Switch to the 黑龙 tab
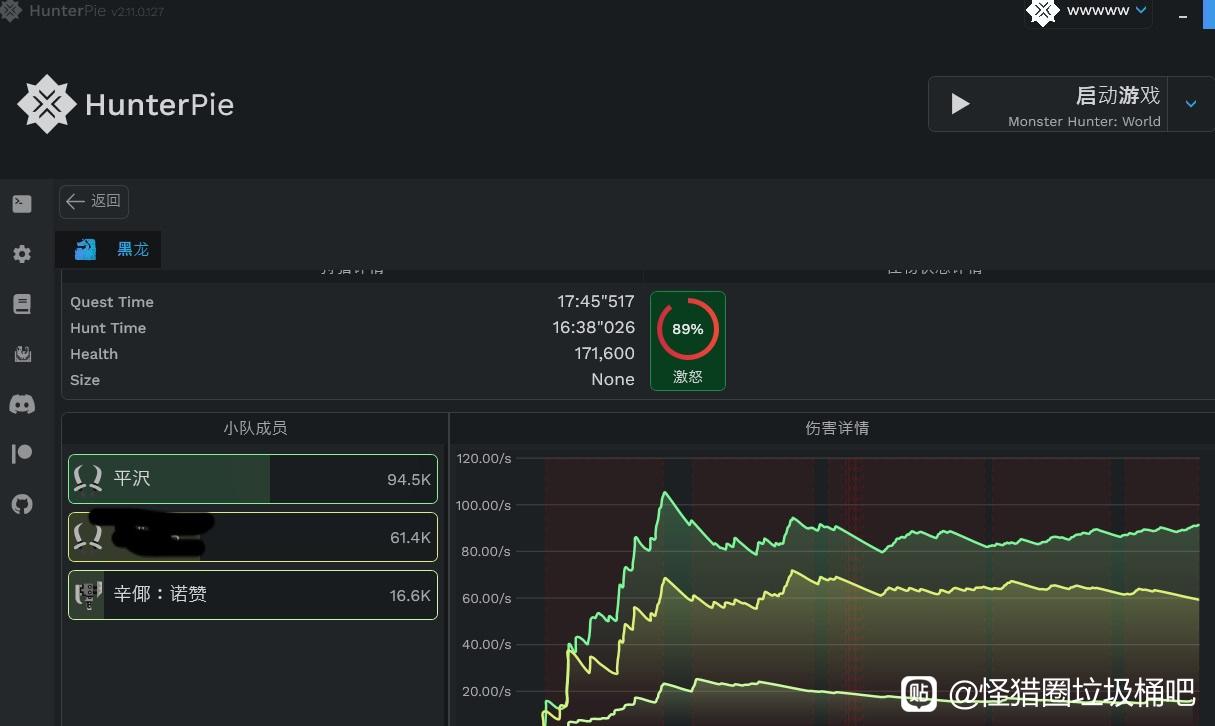1215x726 pixels. point(108,249)
